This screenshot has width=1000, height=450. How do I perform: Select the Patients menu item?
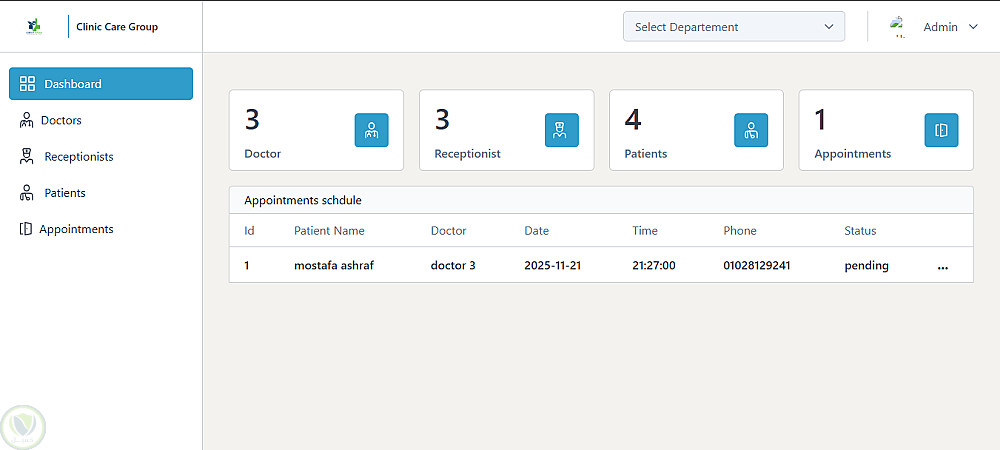click(65, 193)
